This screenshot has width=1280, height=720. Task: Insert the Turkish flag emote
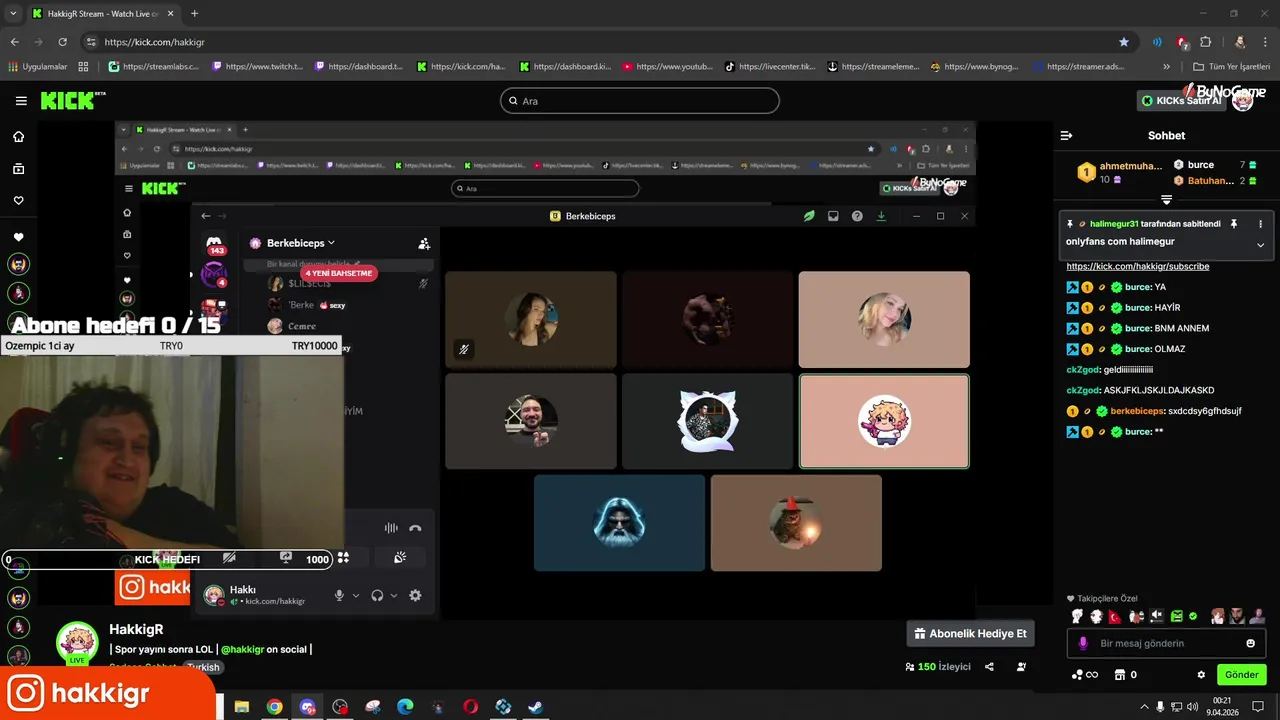tap(1116, 617)
